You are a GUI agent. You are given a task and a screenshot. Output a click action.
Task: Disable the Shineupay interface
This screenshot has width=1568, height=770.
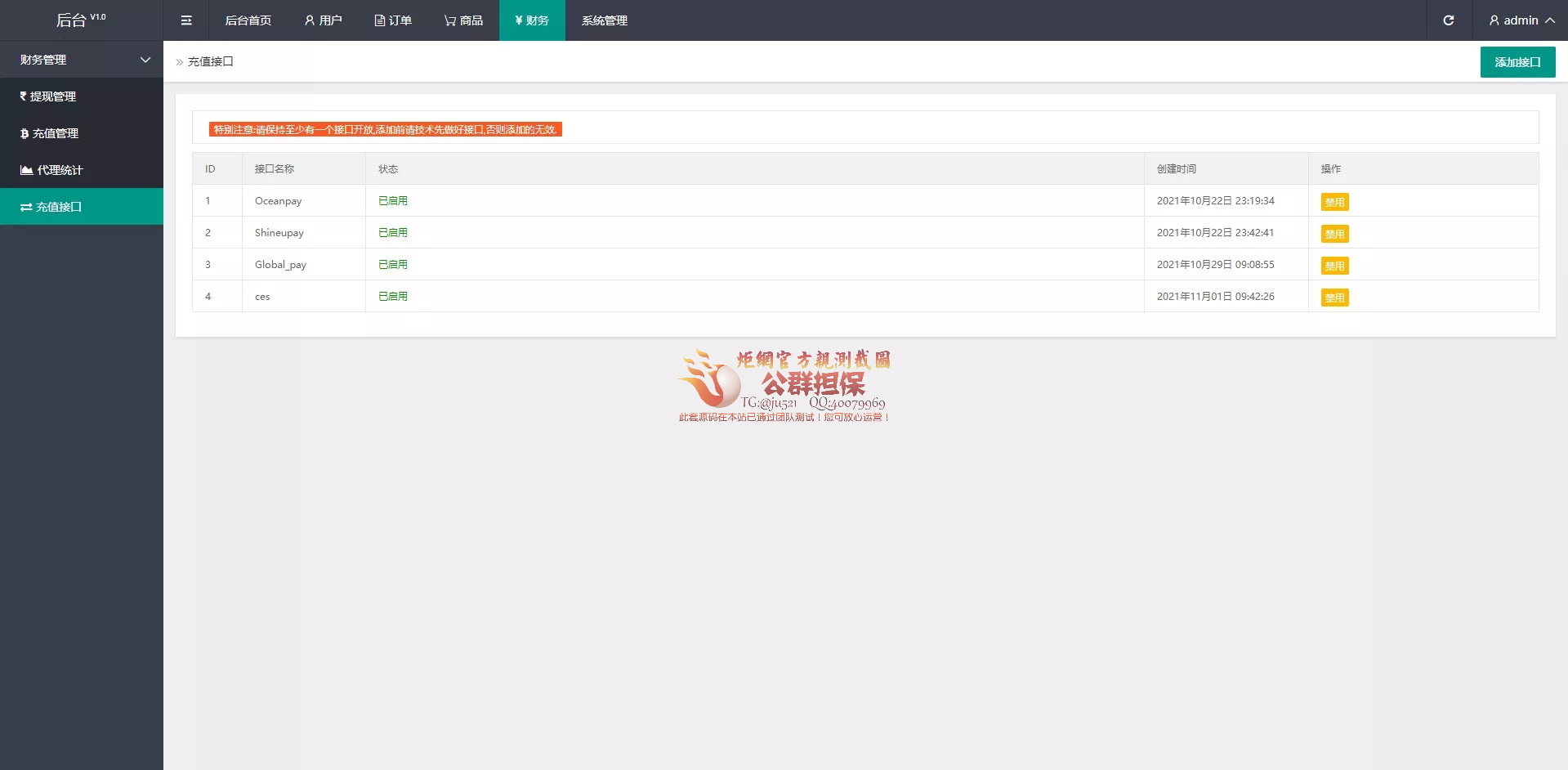pos(1334,234)
